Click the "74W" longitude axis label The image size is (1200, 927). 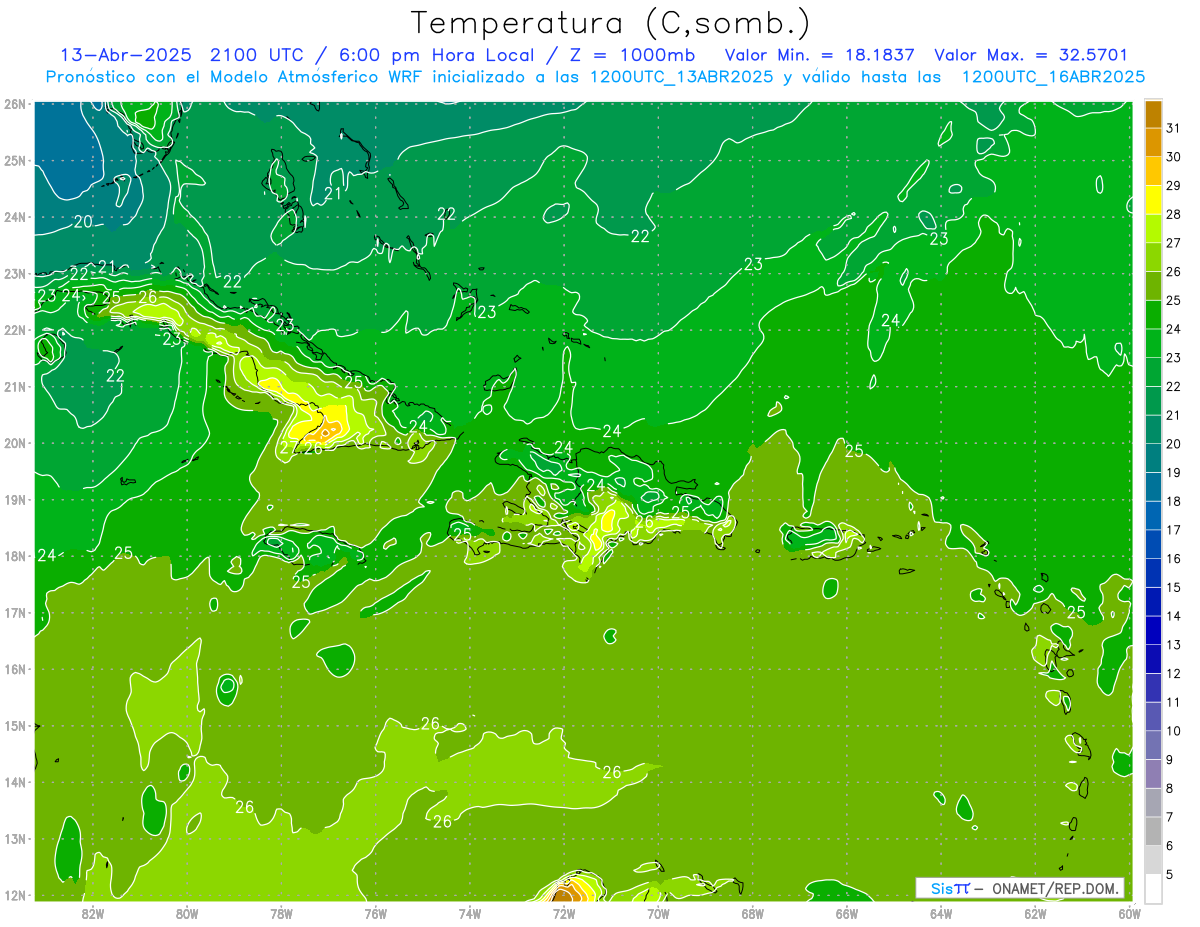(469, 913)
